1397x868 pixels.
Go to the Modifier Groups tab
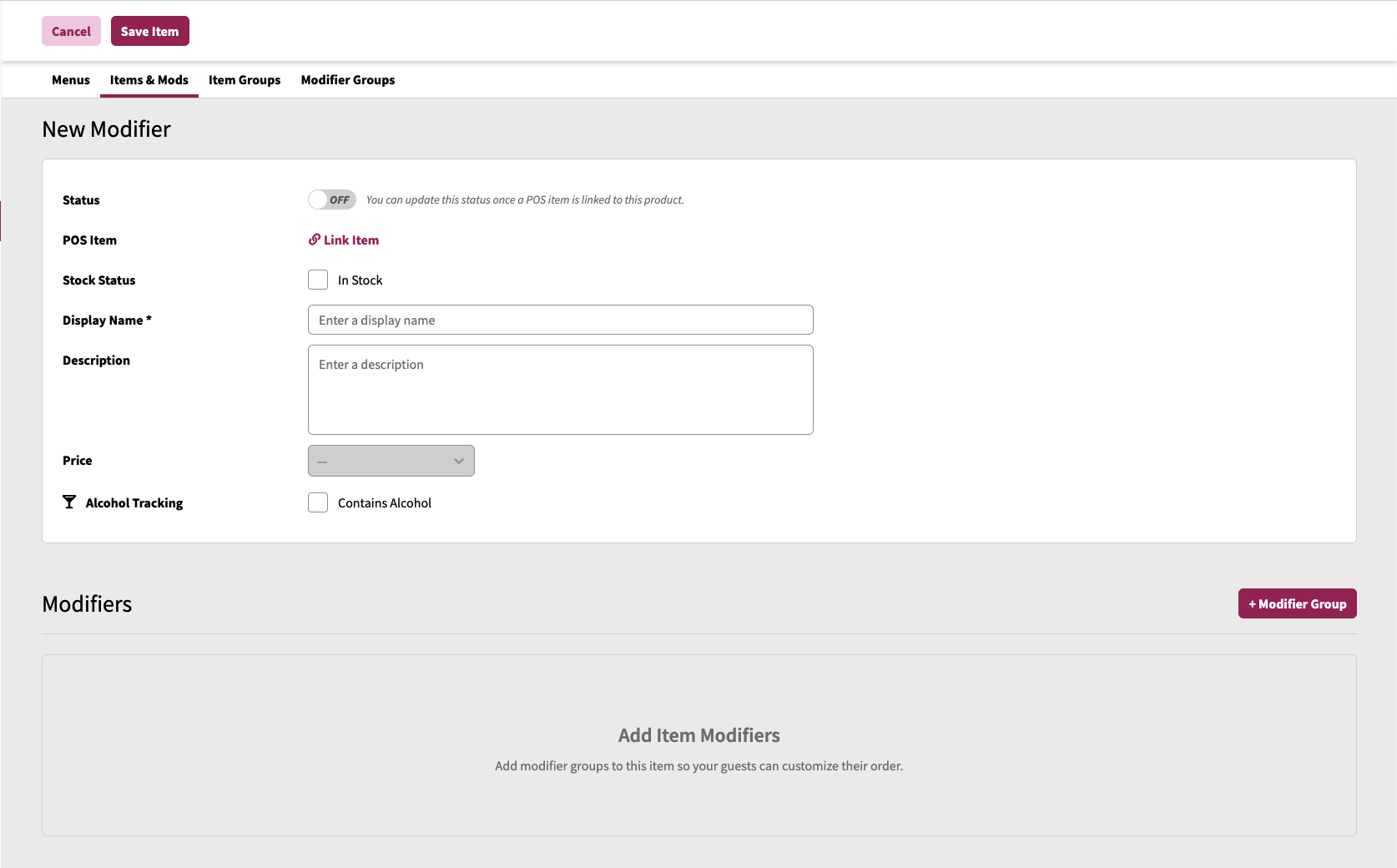(x=348, y=80)
